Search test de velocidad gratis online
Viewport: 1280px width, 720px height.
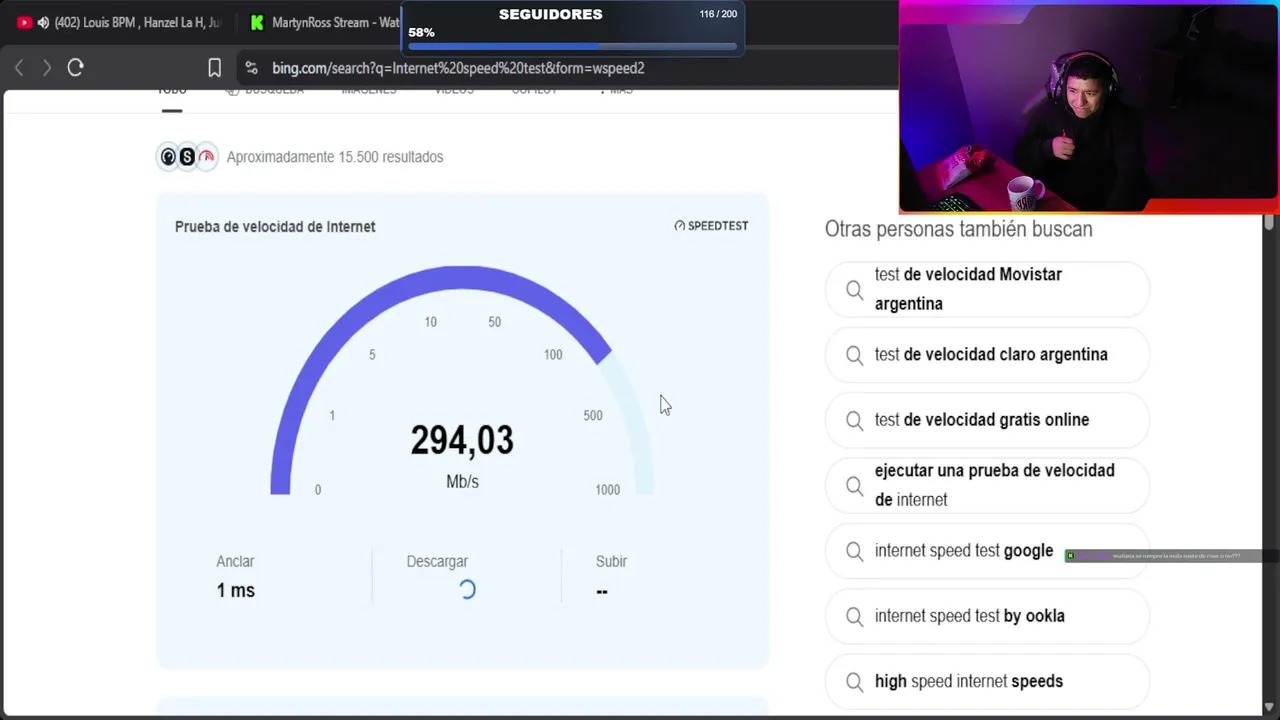987,420
